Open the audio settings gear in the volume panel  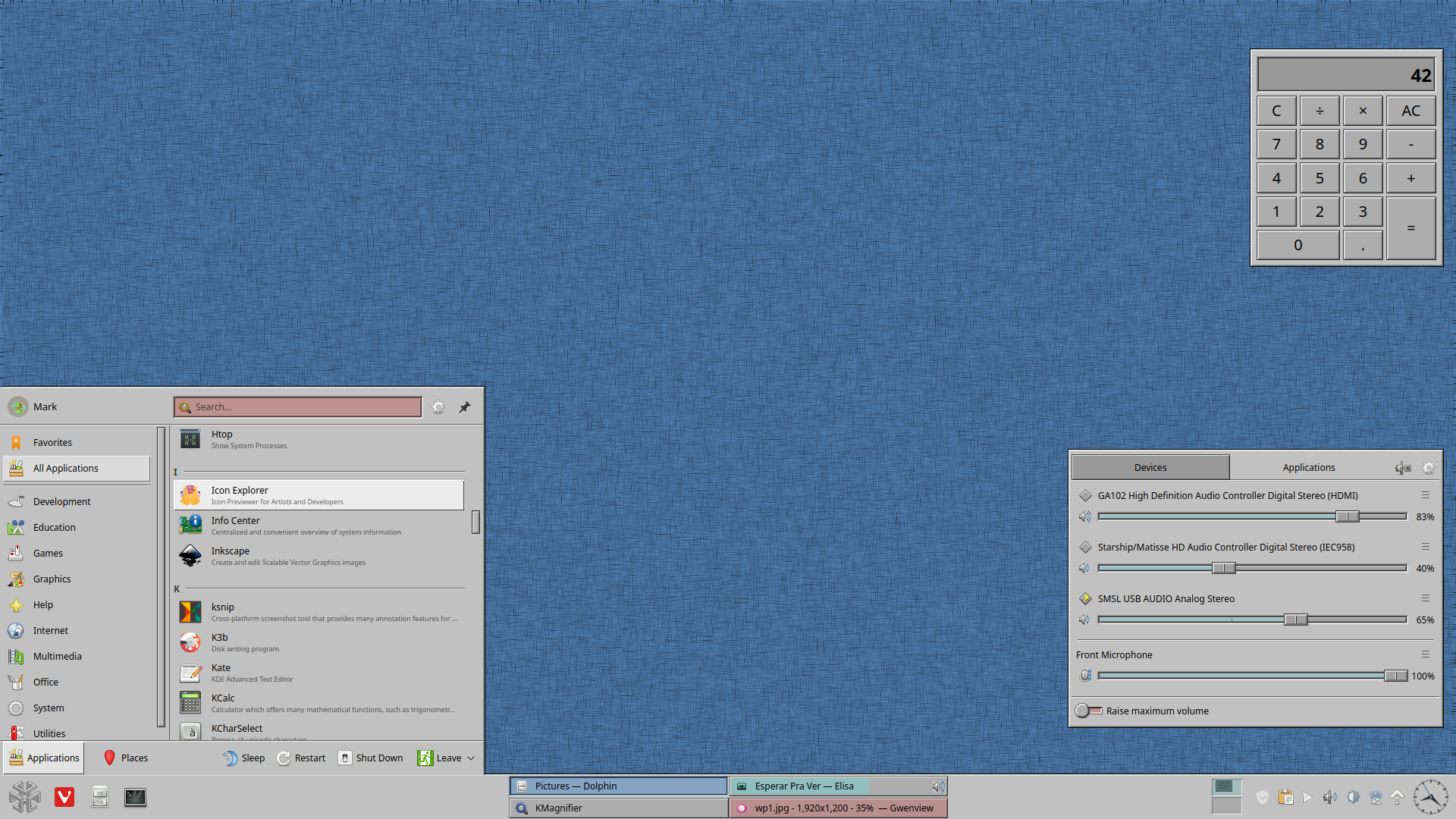[1429, 468]
